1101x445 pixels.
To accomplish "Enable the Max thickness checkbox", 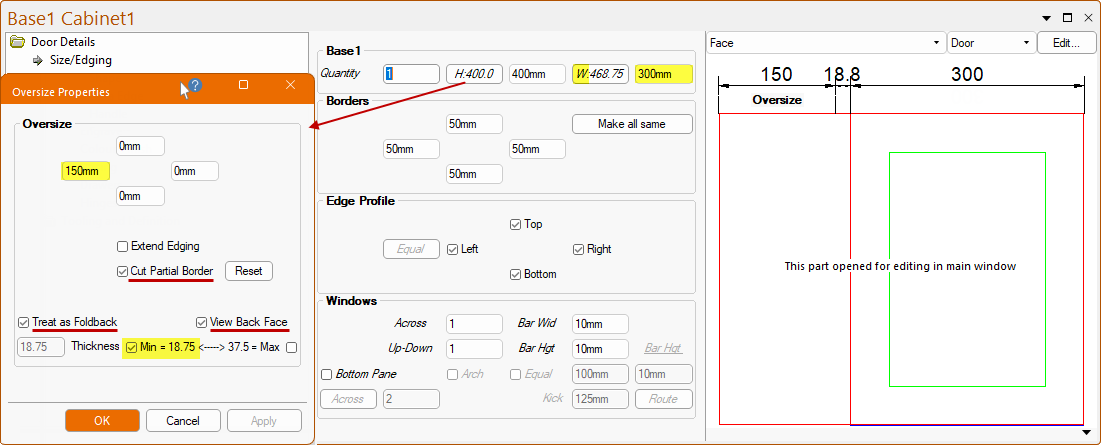I will coord(291,347).
